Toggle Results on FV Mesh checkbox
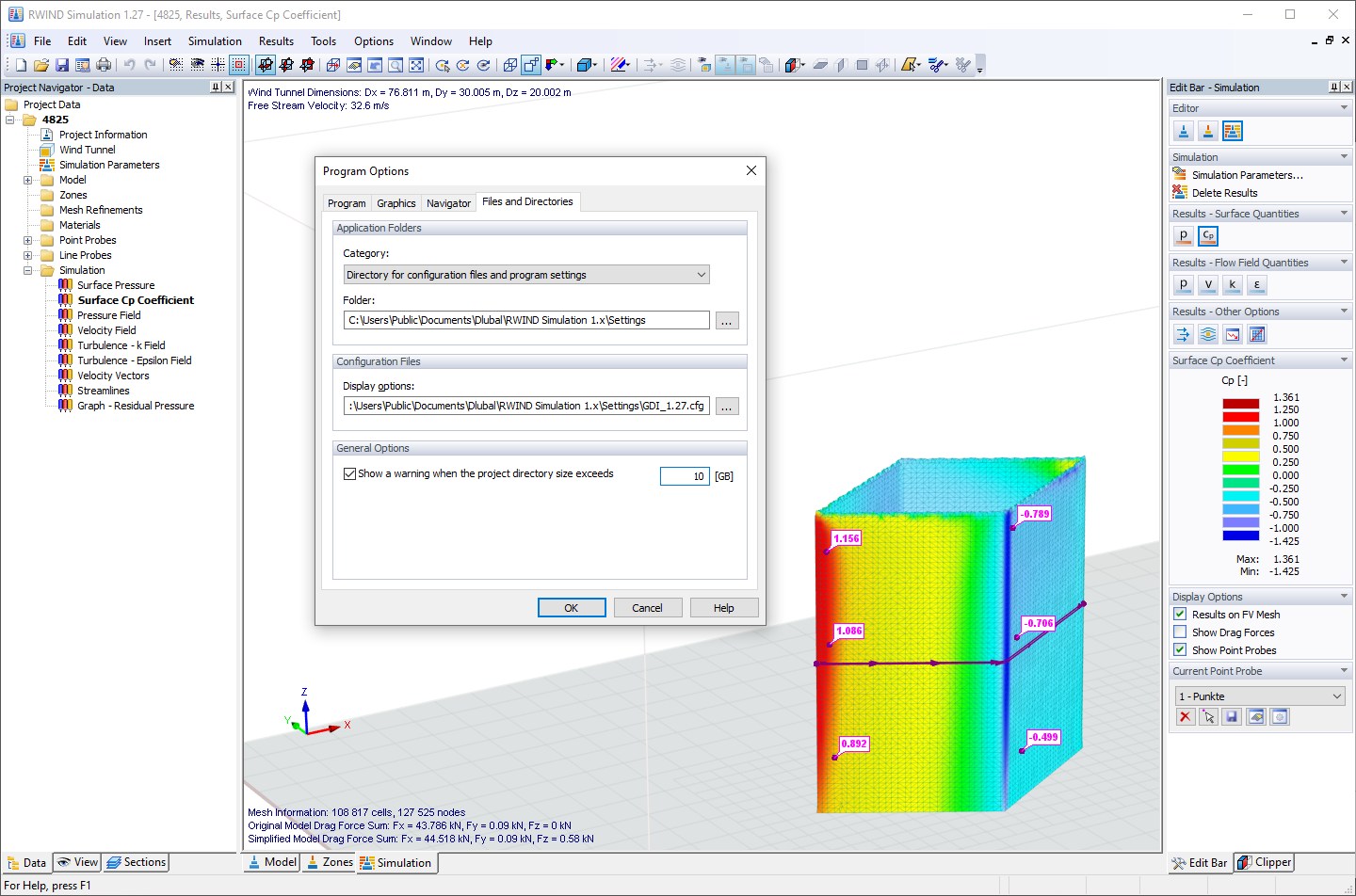1356x896 pixels. coord(1180,615)
